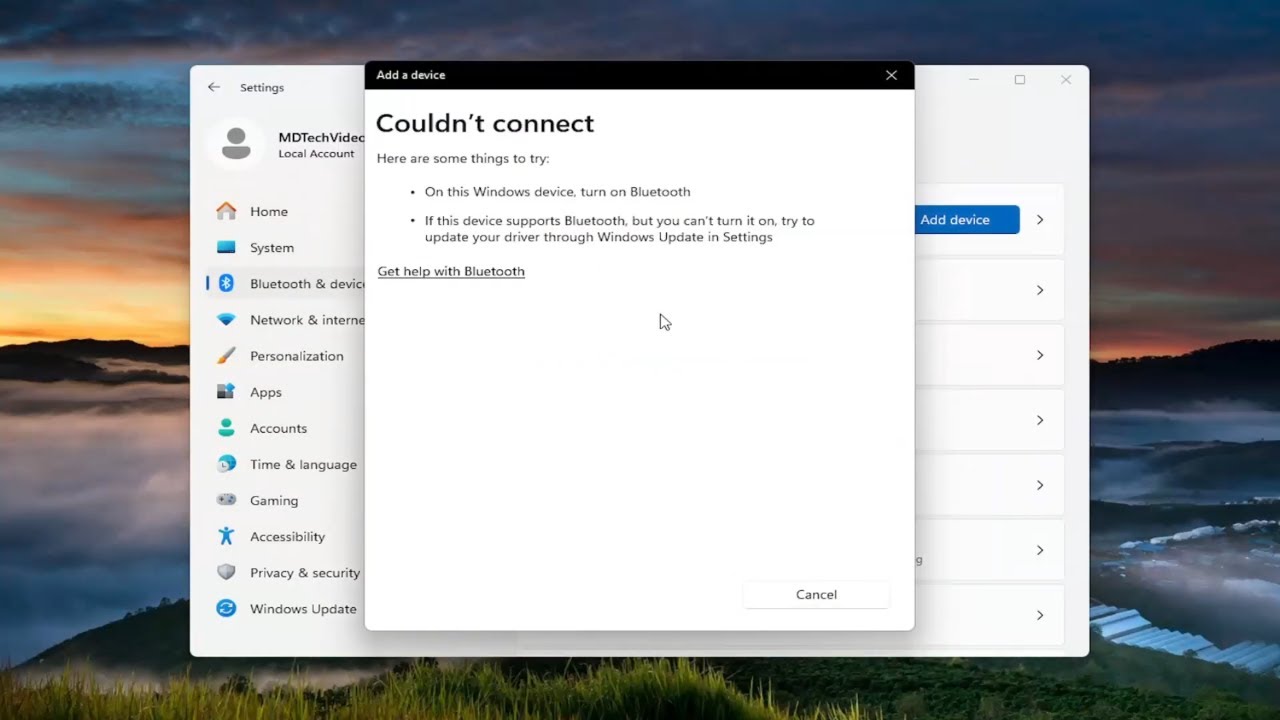Click Add device in the Settings window
Image resolution: width=1280 pixels, height=720 pixels.
[x=966, y=220]
